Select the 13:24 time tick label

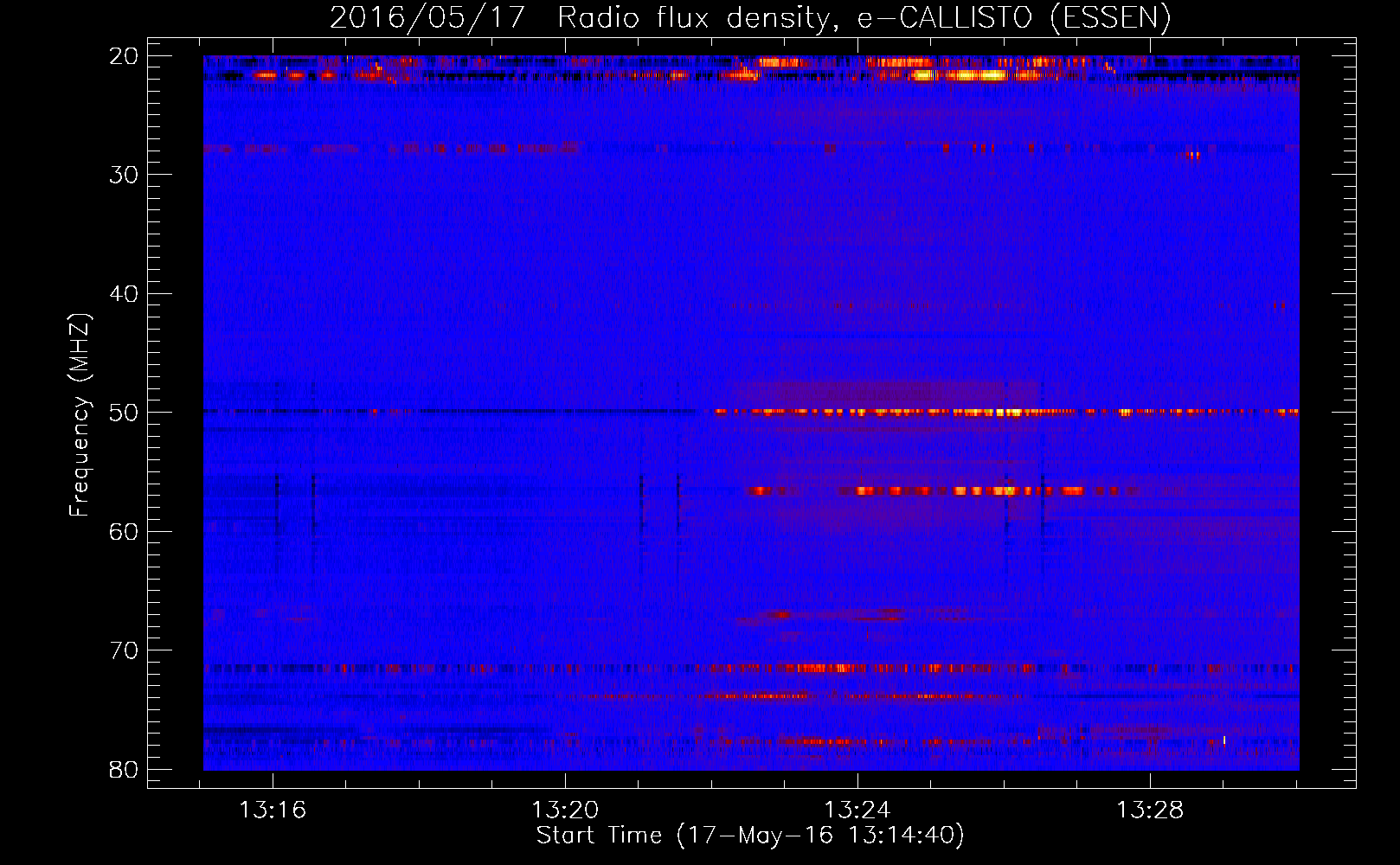click(857, 811)
